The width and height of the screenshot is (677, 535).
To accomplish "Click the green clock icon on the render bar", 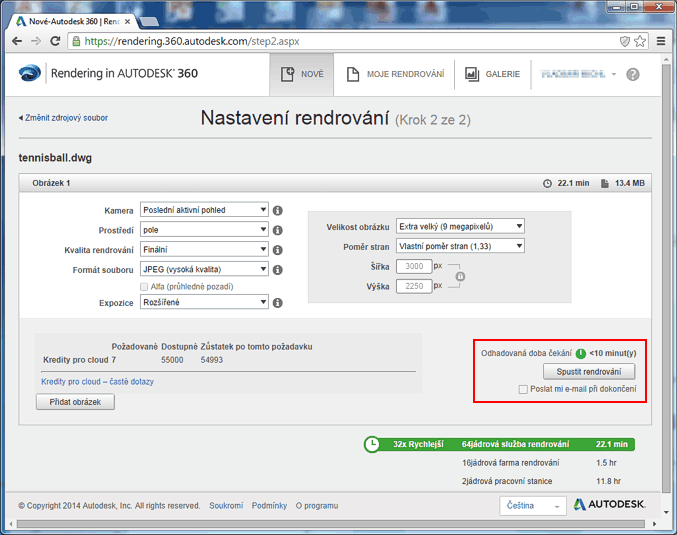I will tap(372, 444).
